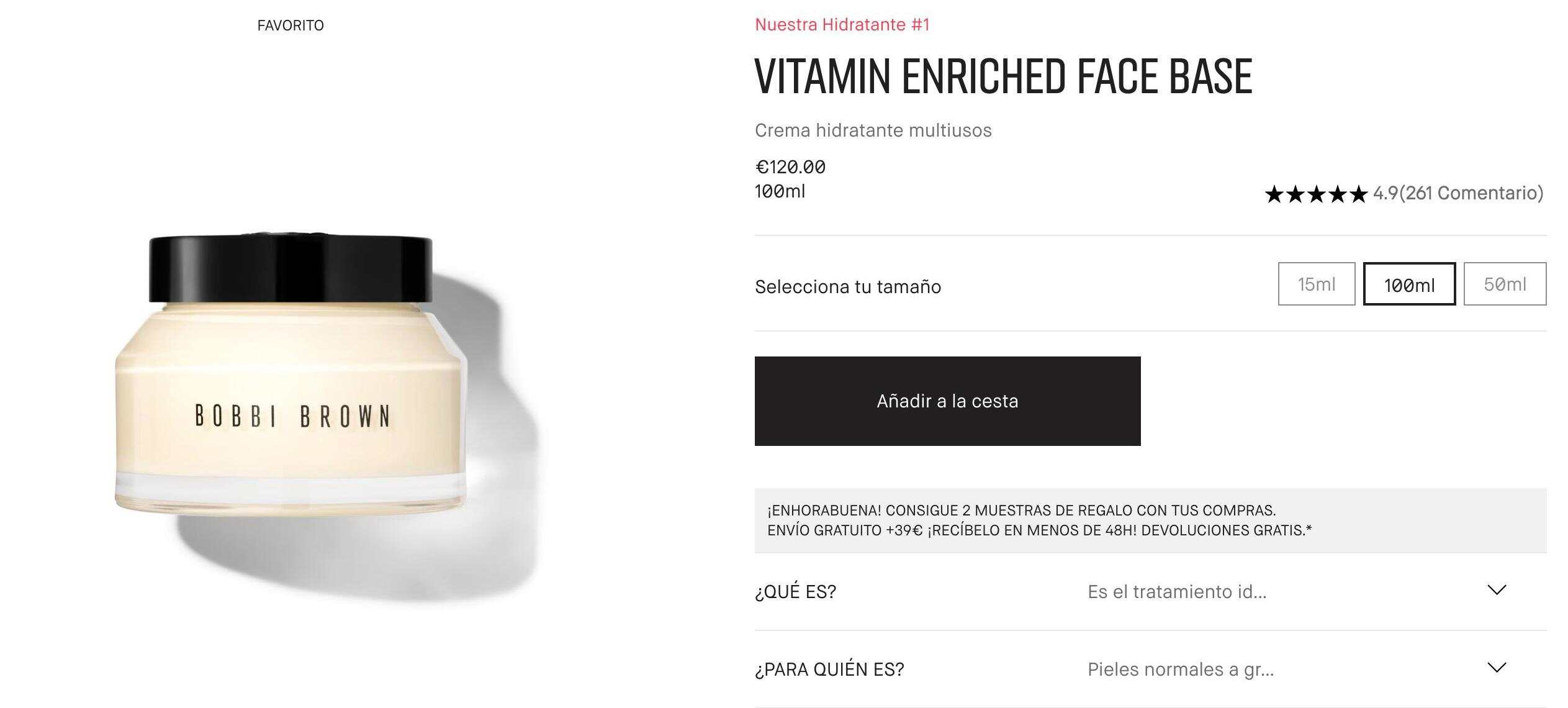
Task: Click the €120.00 price text
Action: click(790, 166)
